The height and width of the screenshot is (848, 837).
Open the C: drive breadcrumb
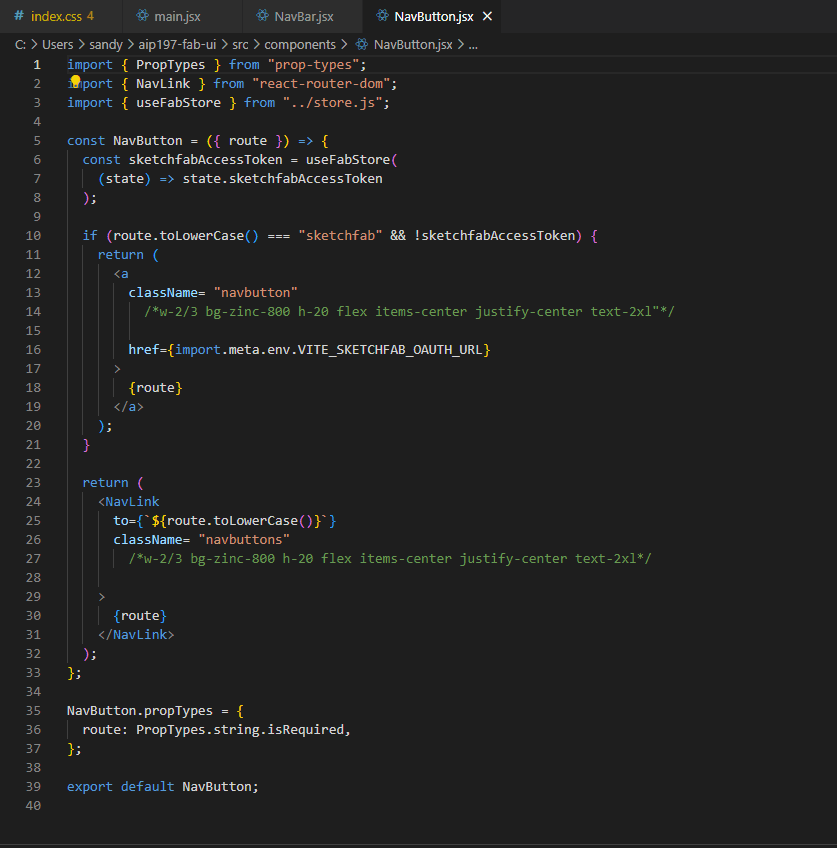click(20, 44)
